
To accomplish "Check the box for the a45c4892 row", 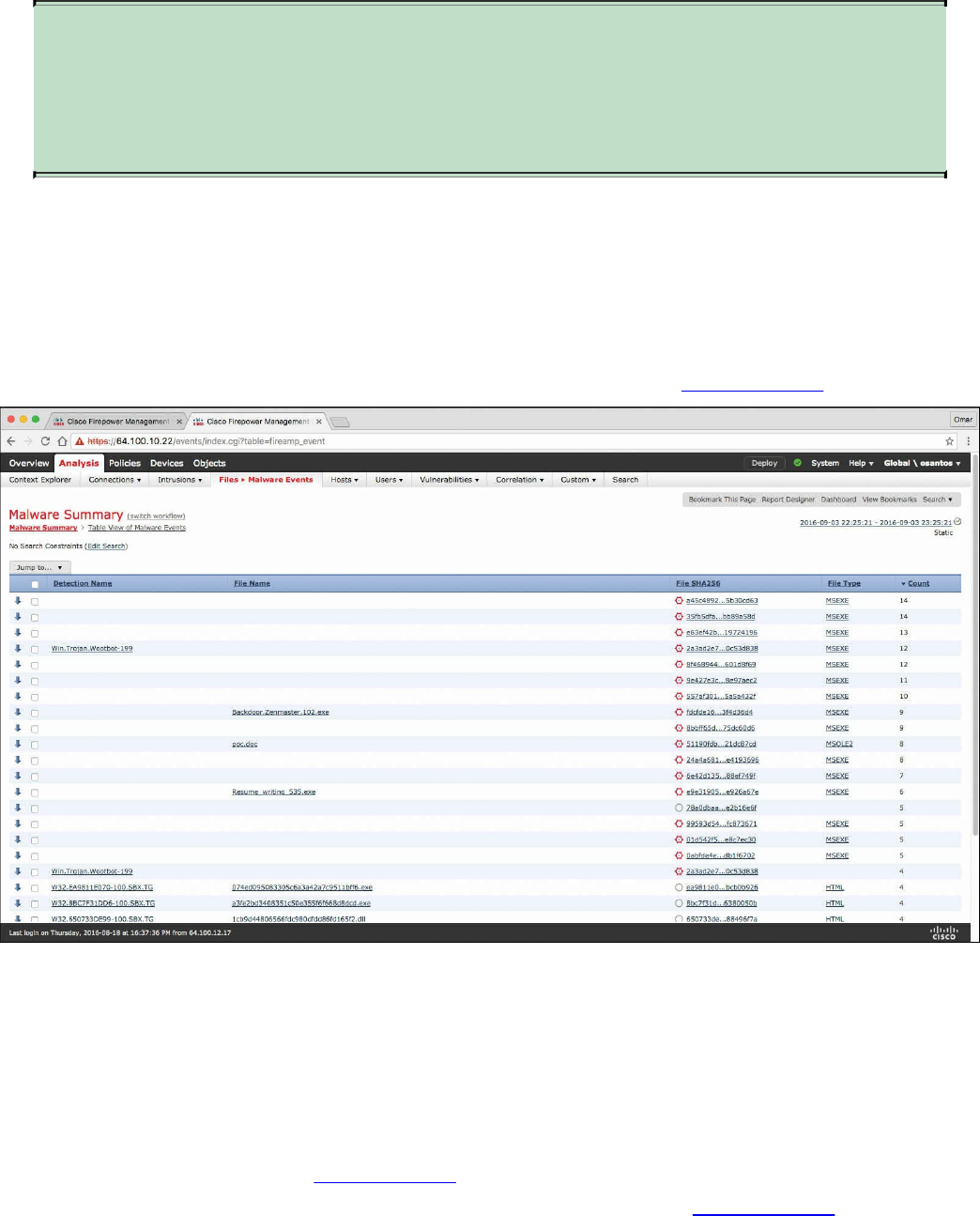I will pos(35,601).
